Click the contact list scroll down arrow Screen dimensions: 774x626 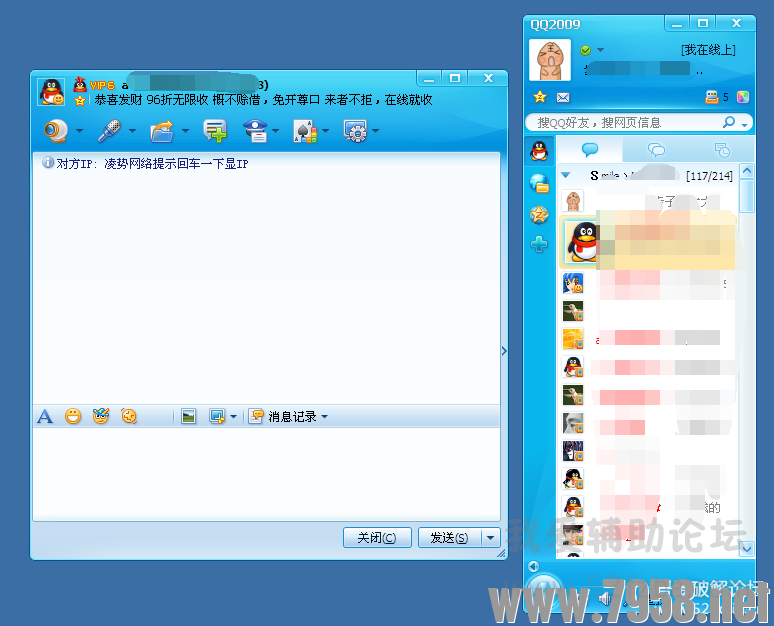click(747, 548)
